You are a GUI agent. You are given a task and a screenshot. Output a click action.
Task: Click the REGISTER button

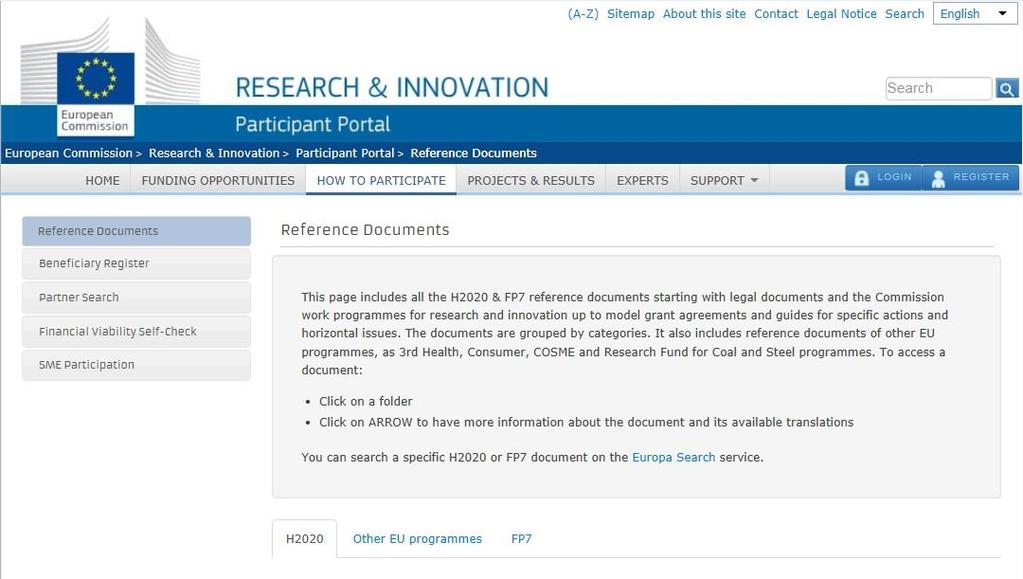click(971, 178)
